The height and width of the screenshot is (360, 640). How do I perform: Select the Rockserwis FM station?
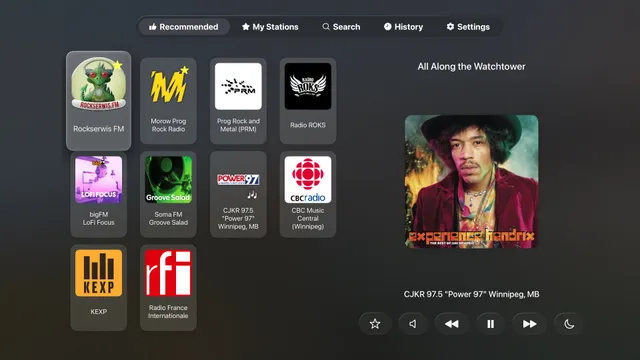point(98,100)
